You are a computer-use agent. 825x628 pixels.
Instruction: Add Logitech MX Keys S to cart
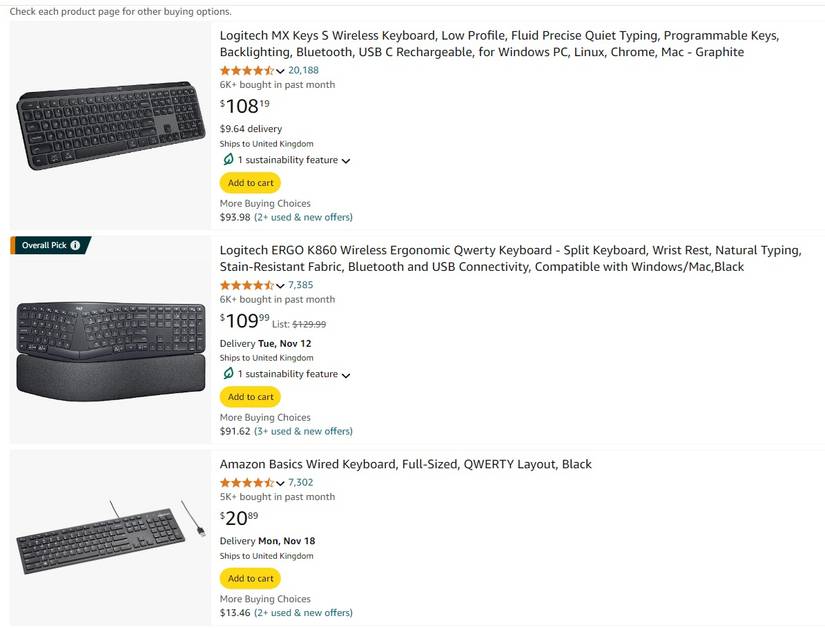click(x=250, y=183)
